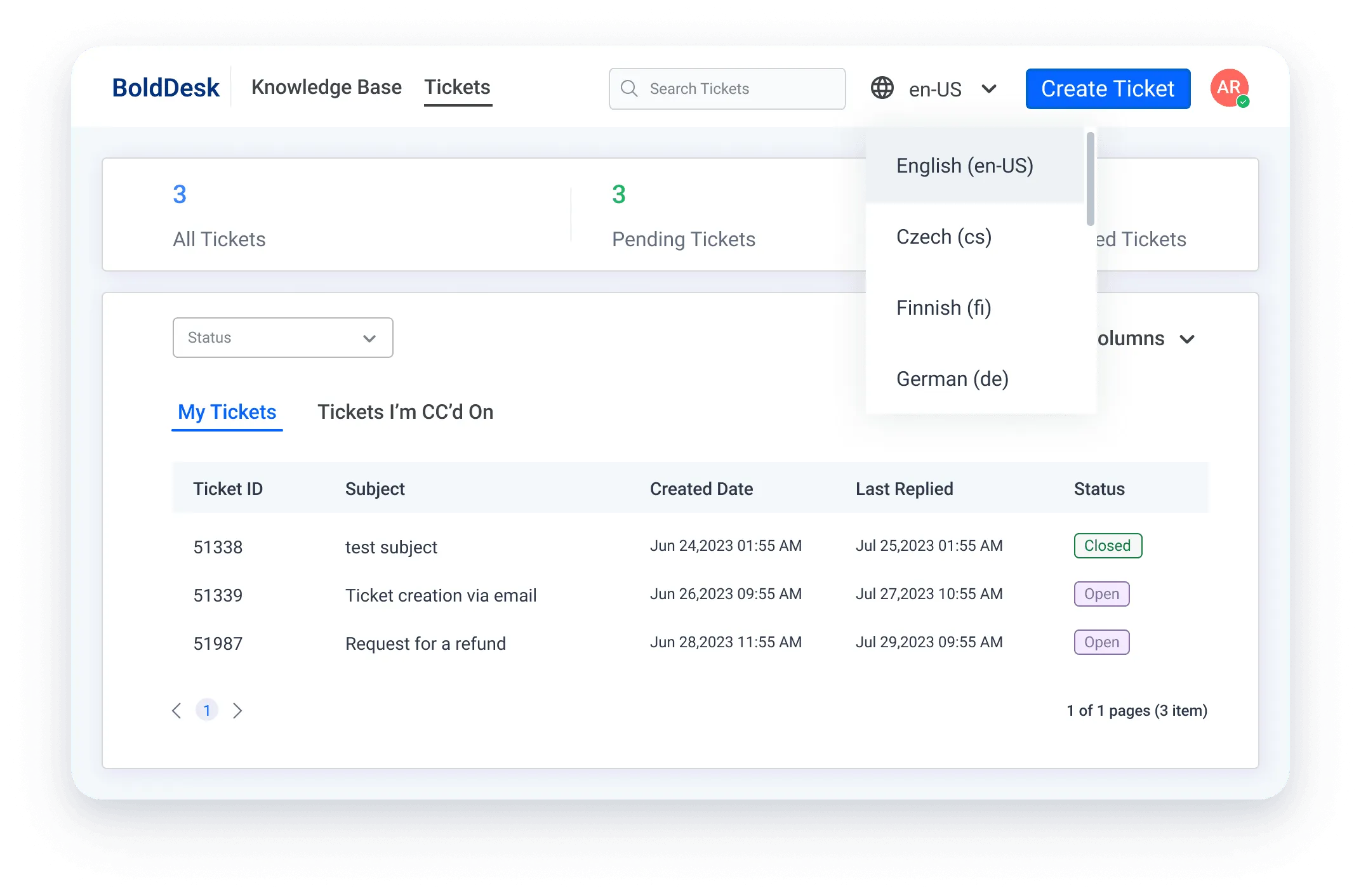
Task: Click the BoldDesk logo
Action: tap(166, 87)
